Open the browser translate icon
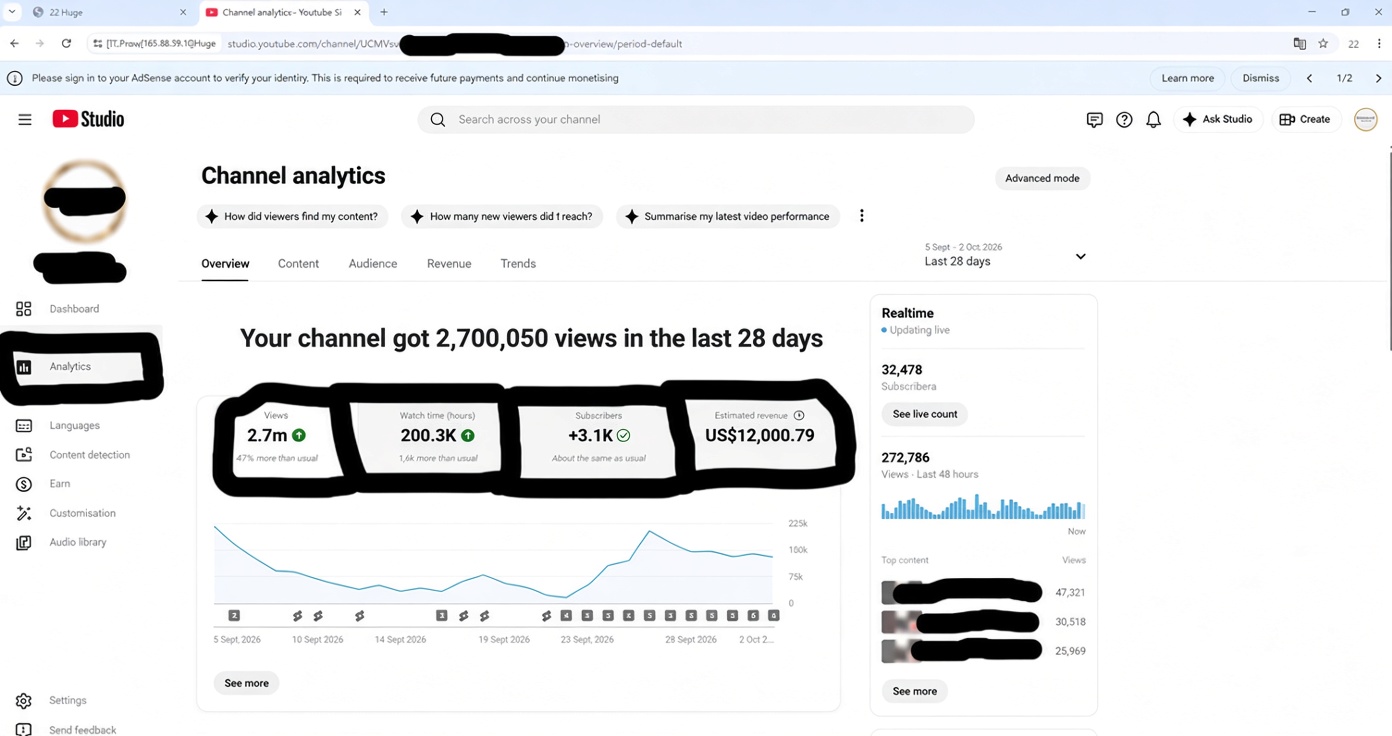1392x736 pixels. coord(1299,43)
